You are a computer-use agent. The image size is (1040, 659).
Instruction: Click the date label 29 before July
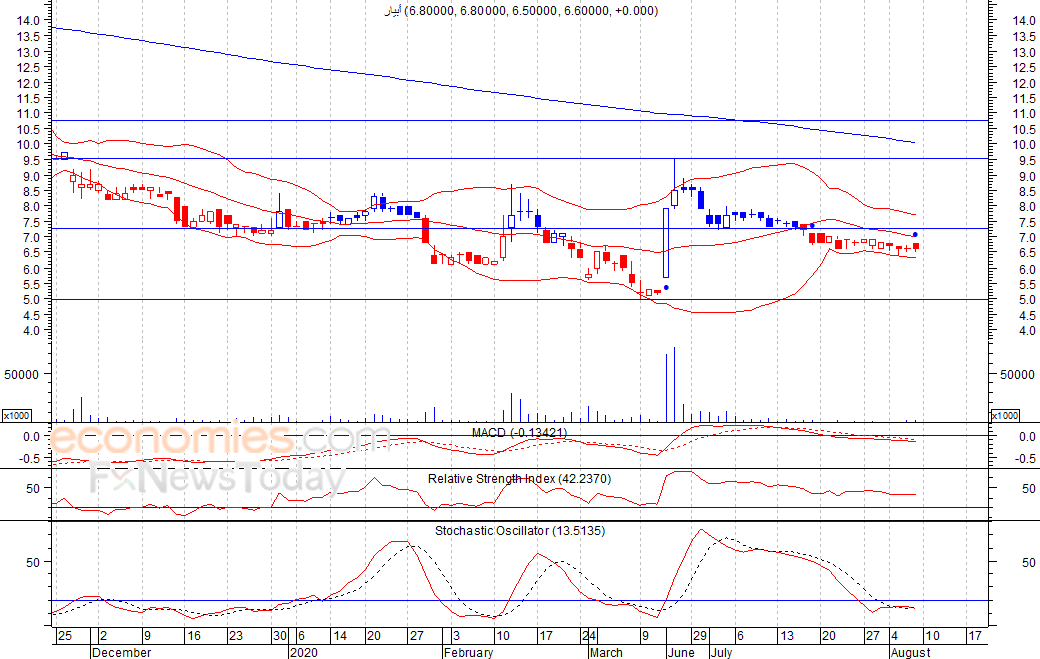700,636
